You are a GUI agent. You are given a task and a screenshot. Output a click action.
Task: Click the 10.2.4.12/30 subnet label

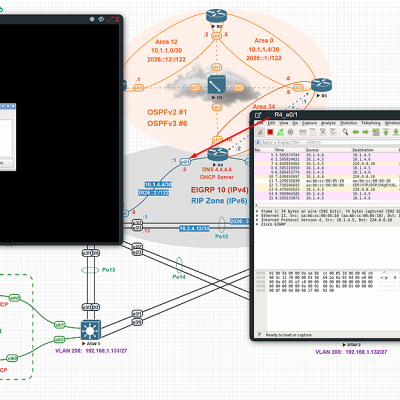(x=194, y=228)
